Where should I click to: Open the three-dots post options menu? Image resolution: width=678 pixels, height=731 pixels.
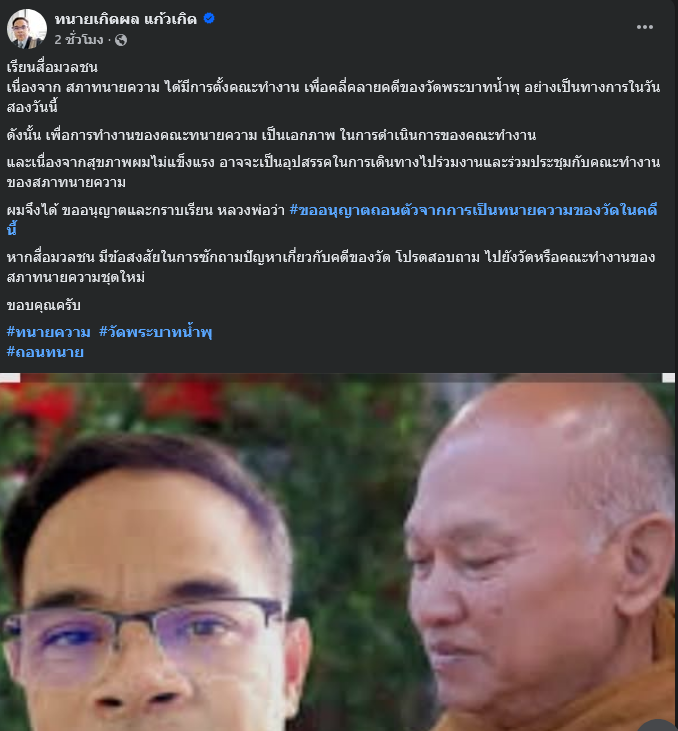tap(644, 27)
